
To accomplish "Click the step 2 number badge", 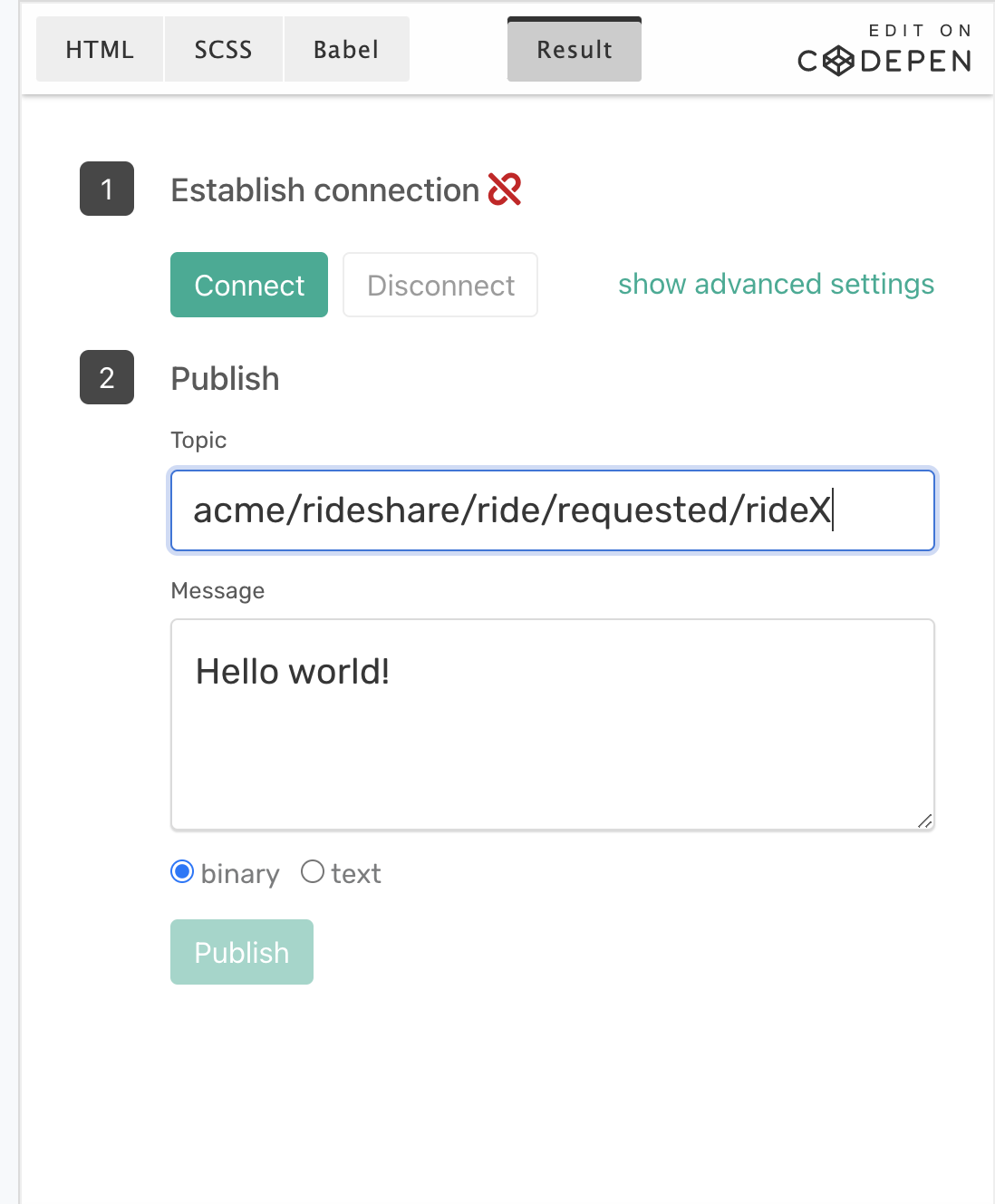I will [x=106, y=378].
